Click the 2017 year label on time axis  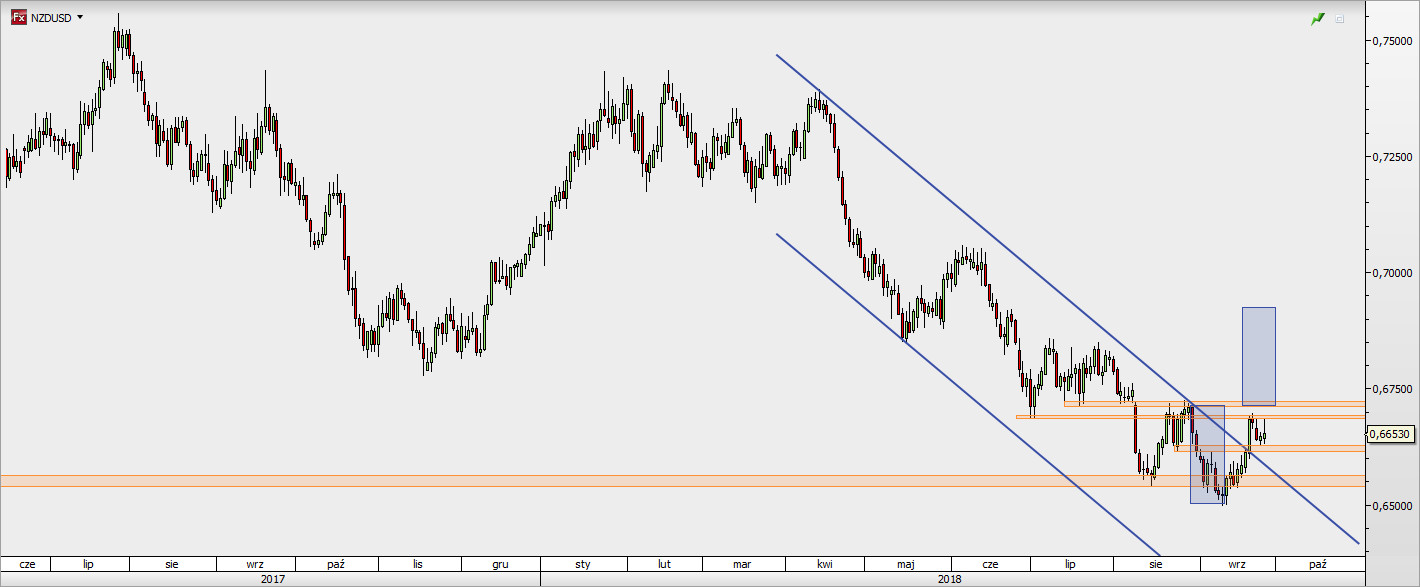click(x=271, y=578)
